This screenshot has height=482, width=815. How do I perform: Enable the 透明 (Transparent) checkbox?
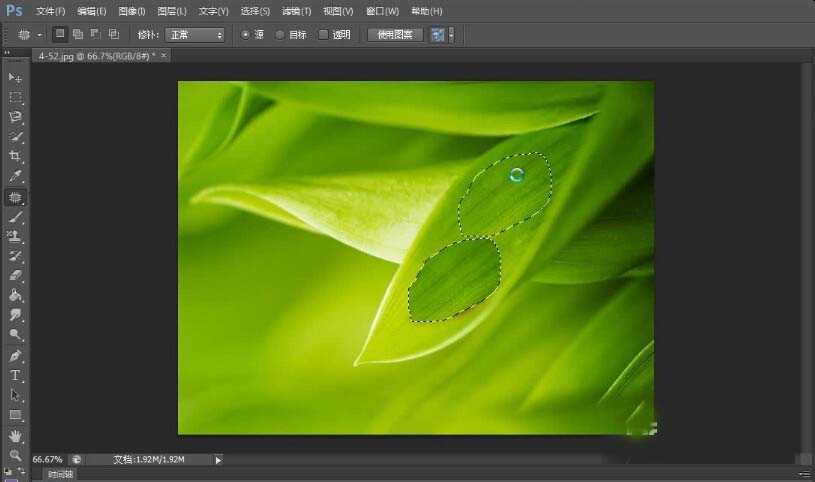coord(323,34)
